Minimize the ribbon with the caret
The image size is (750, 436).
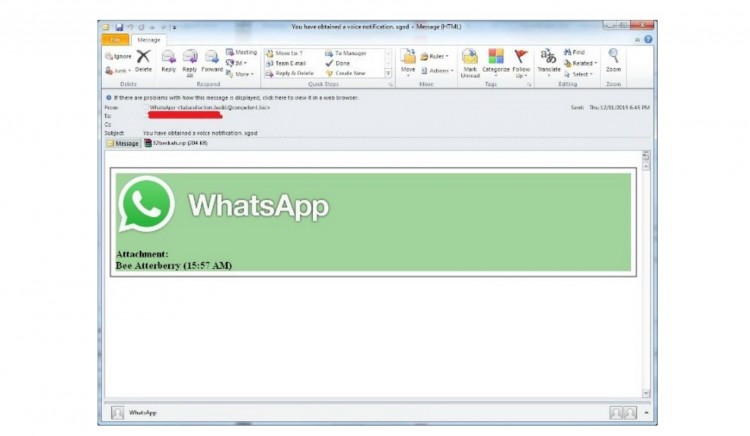(637, 40)
